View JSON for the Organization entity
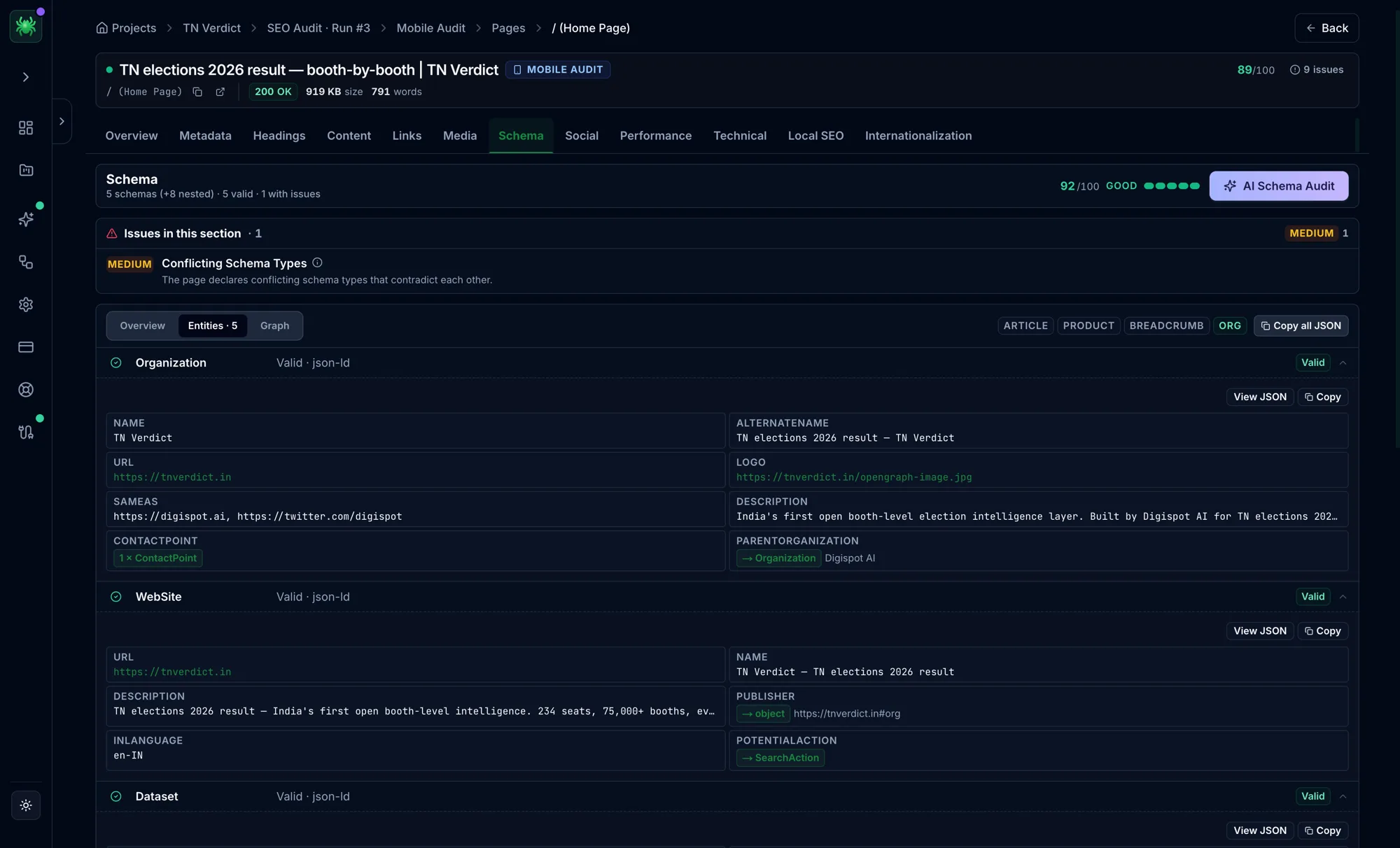1400x848 pixels. click(1260, 397)
